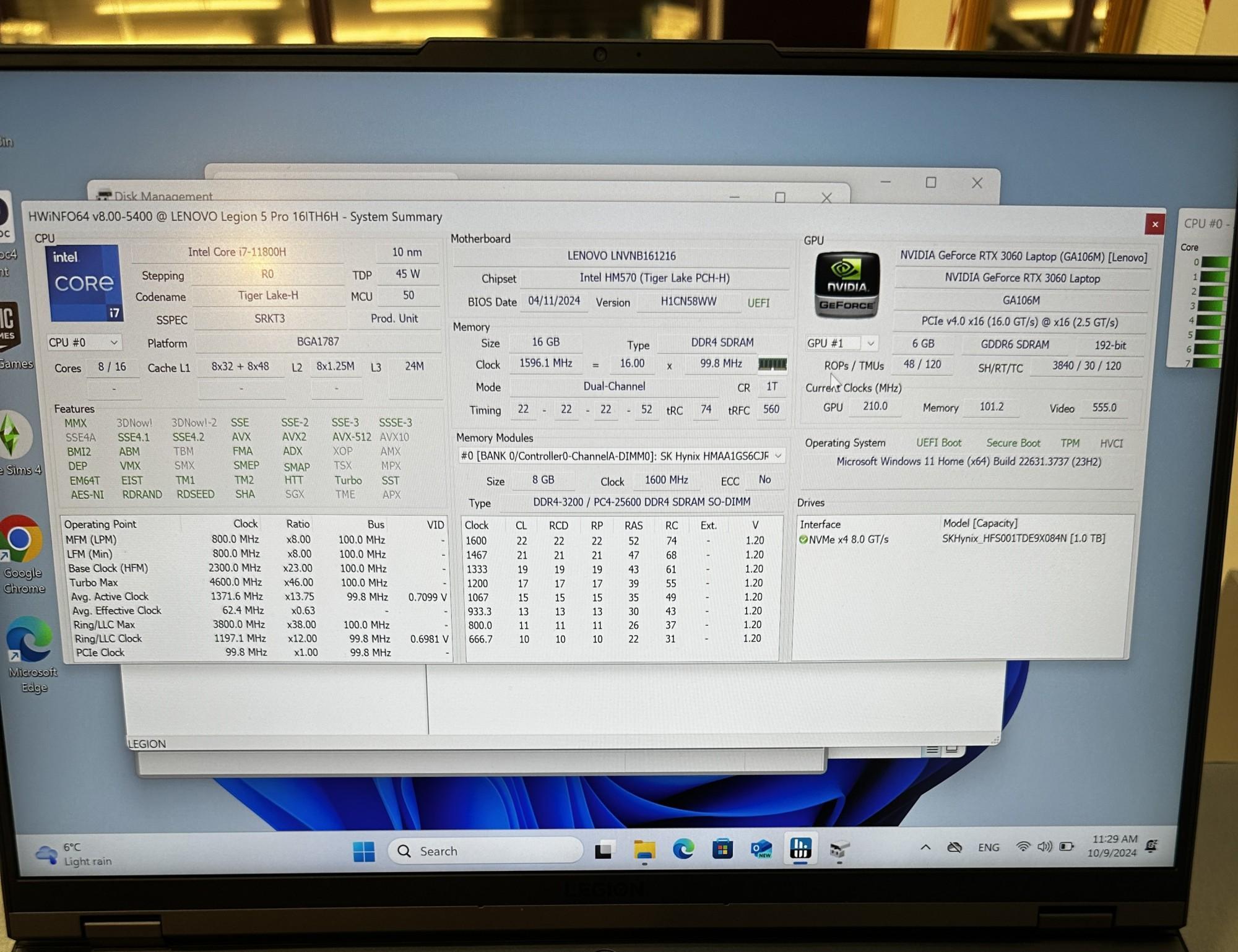Click the memory module chip icon beside 99.8 MHz

772,364
